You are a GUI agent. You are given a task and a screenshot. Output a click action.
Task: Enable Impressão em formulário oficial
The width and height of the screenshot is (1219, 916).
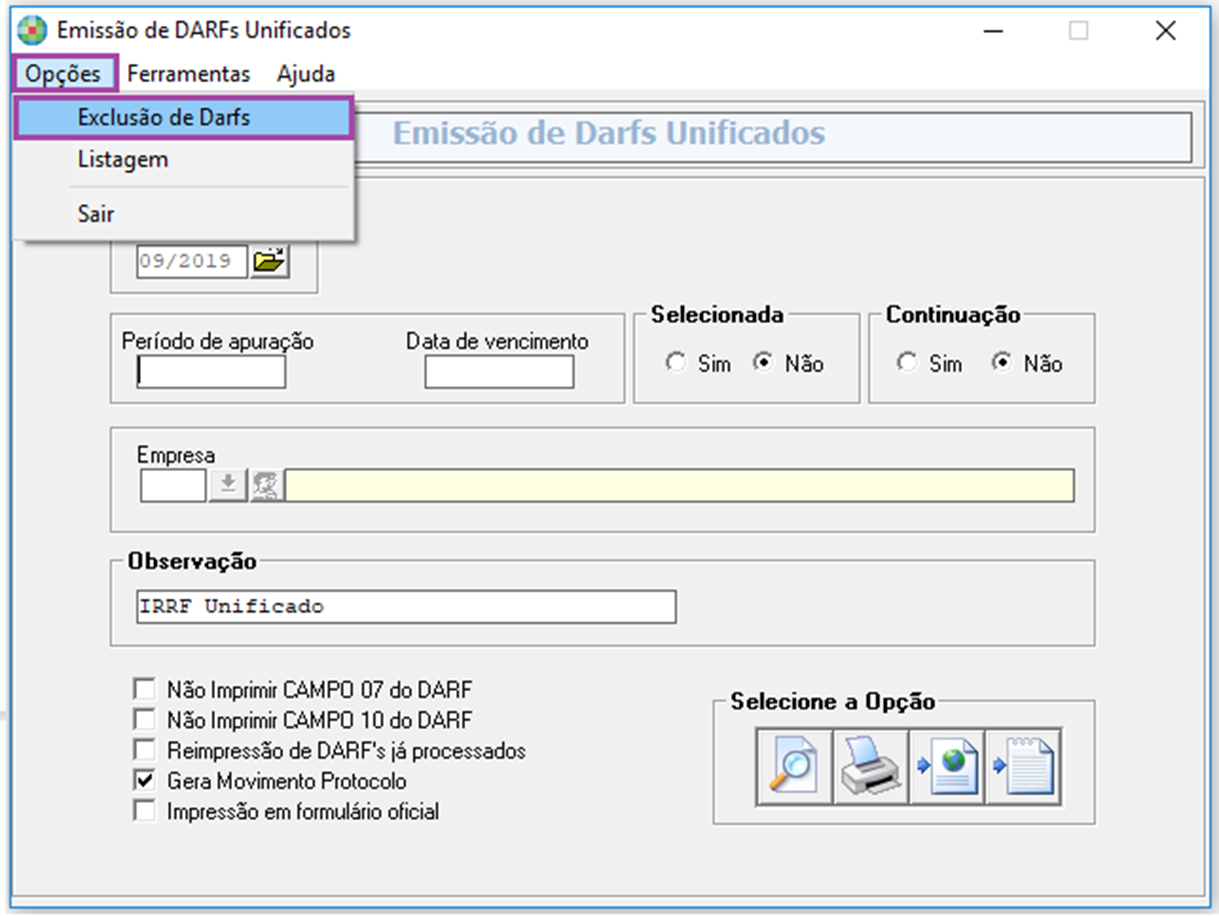pyautogui.click(x=145, y=811)
